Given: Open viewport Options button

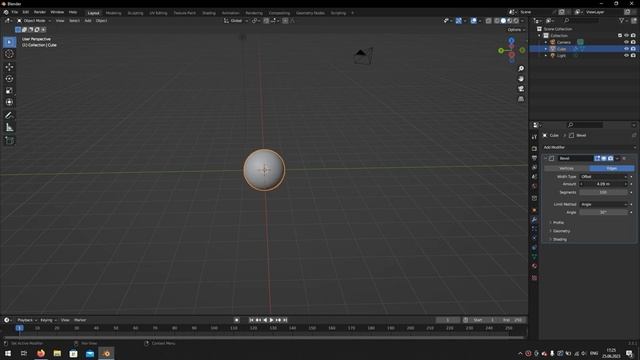Looking at the screenshot, I should pyautogui.click(x=516, y=30).
